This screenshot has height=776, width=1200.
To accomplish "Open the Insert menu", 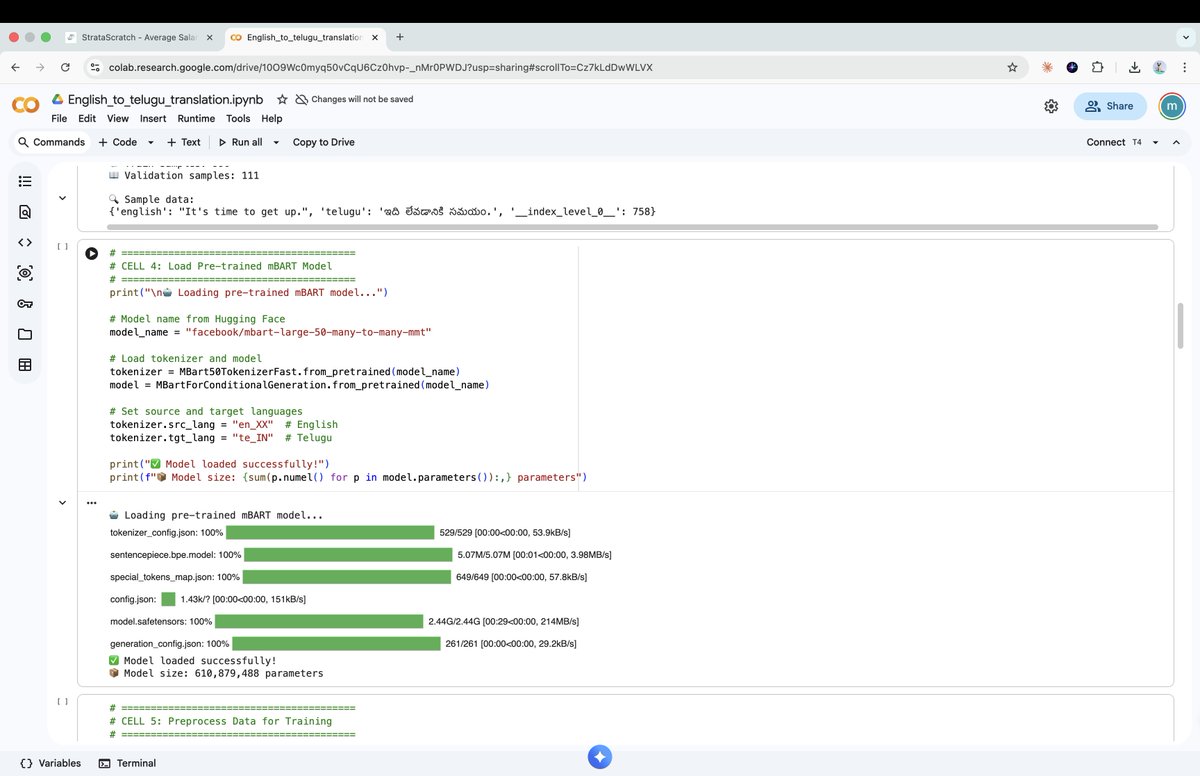I will click(153, 118).
